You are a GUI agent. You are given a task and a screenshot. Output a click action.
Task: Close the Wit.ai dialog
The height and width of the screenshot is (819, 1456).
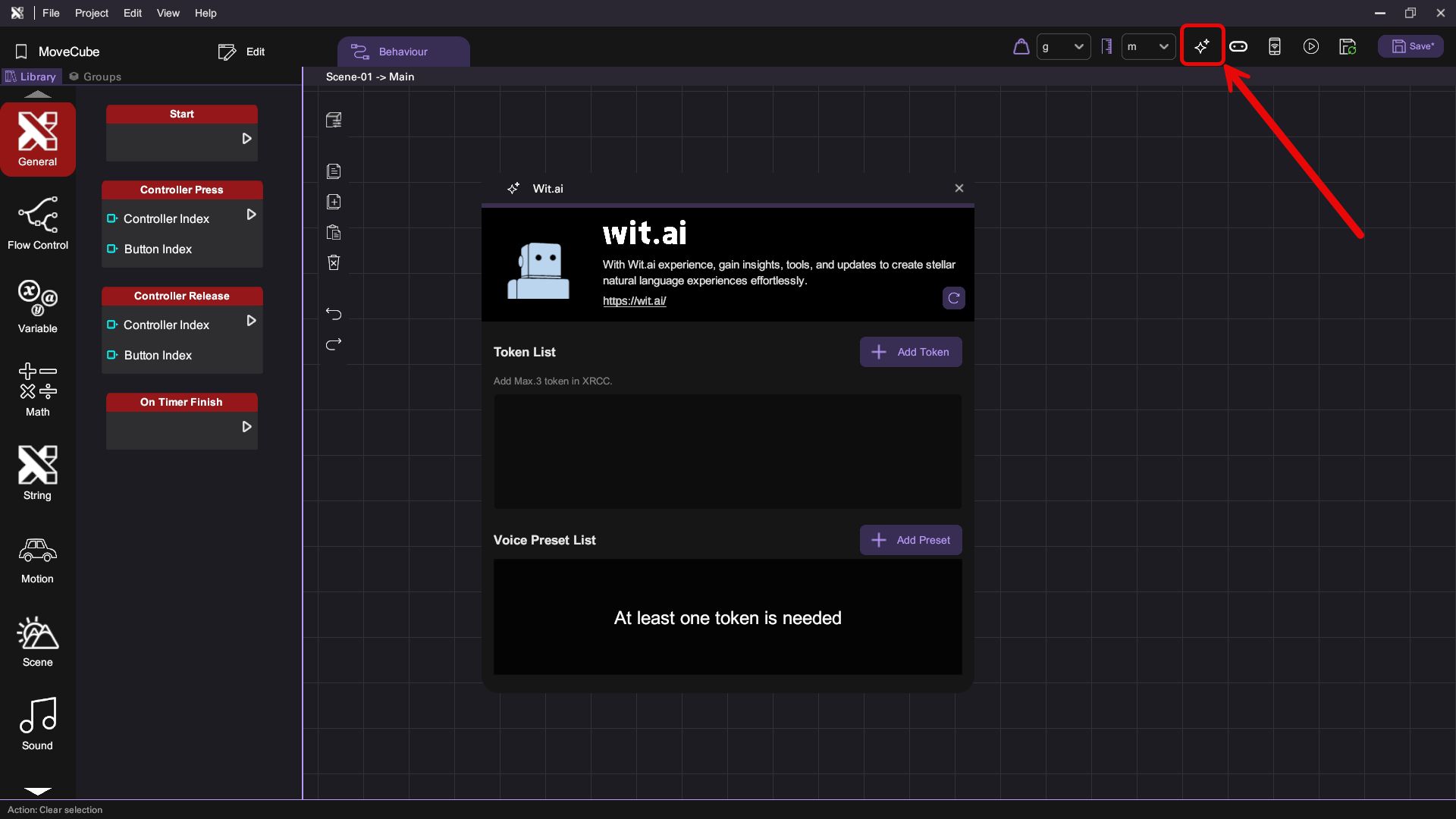click(x=959, y=188)
